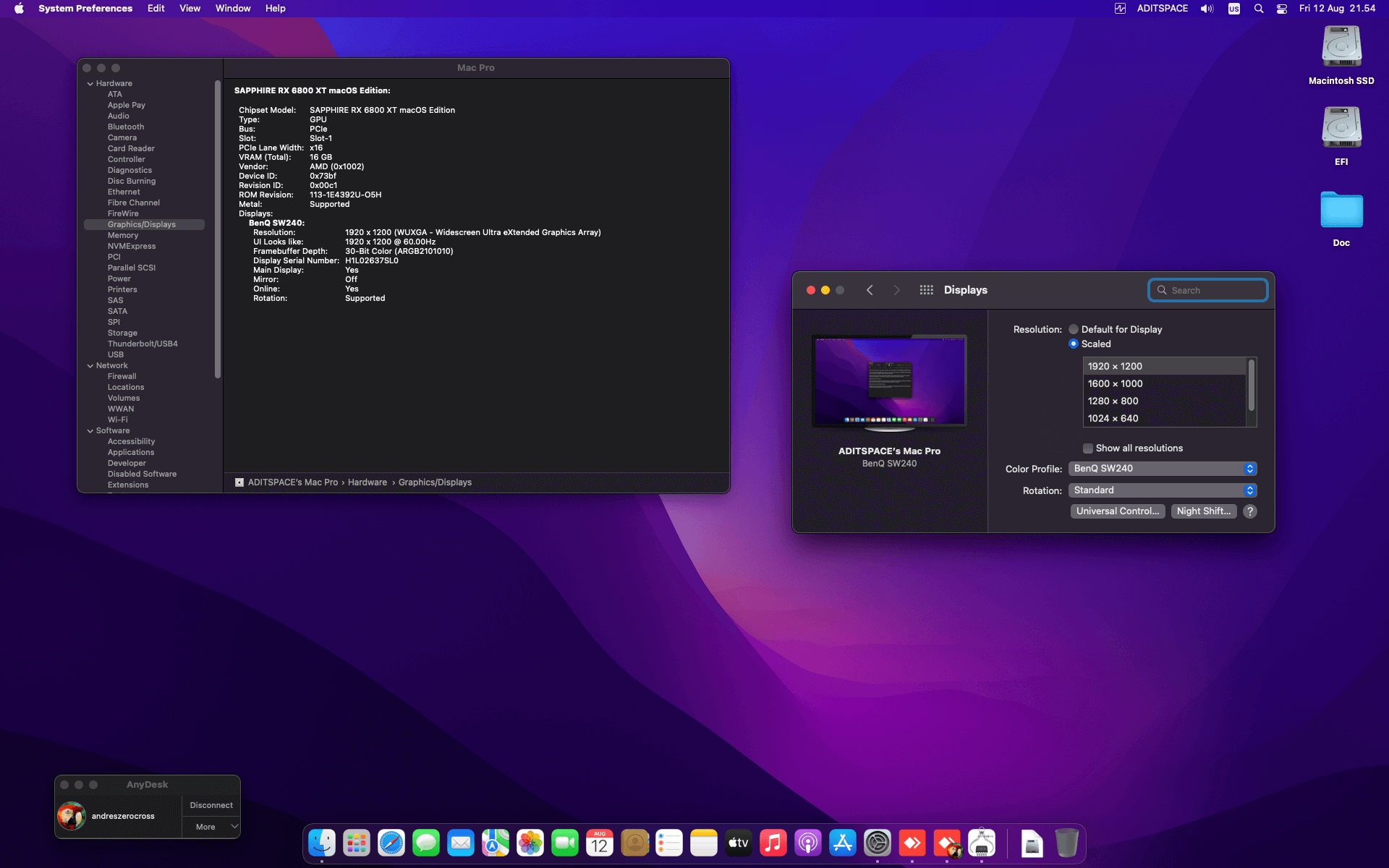Select Graphics/Displays in the sidebar
Viewport: 1389px width, 868px height.
142,224
